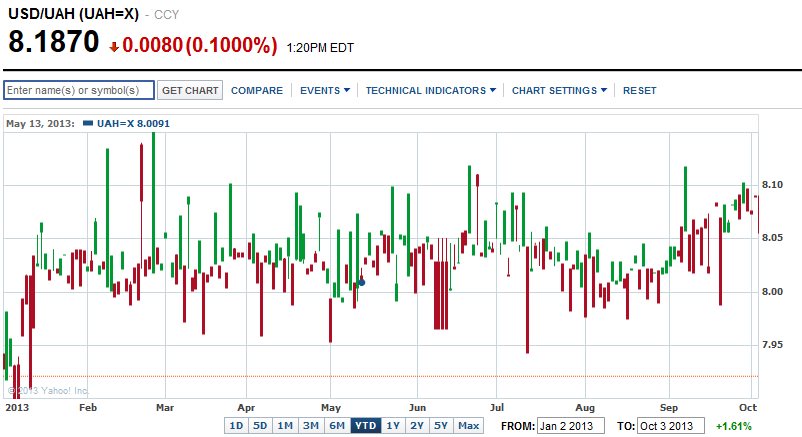Select the 6M time range

coord(337,426)
